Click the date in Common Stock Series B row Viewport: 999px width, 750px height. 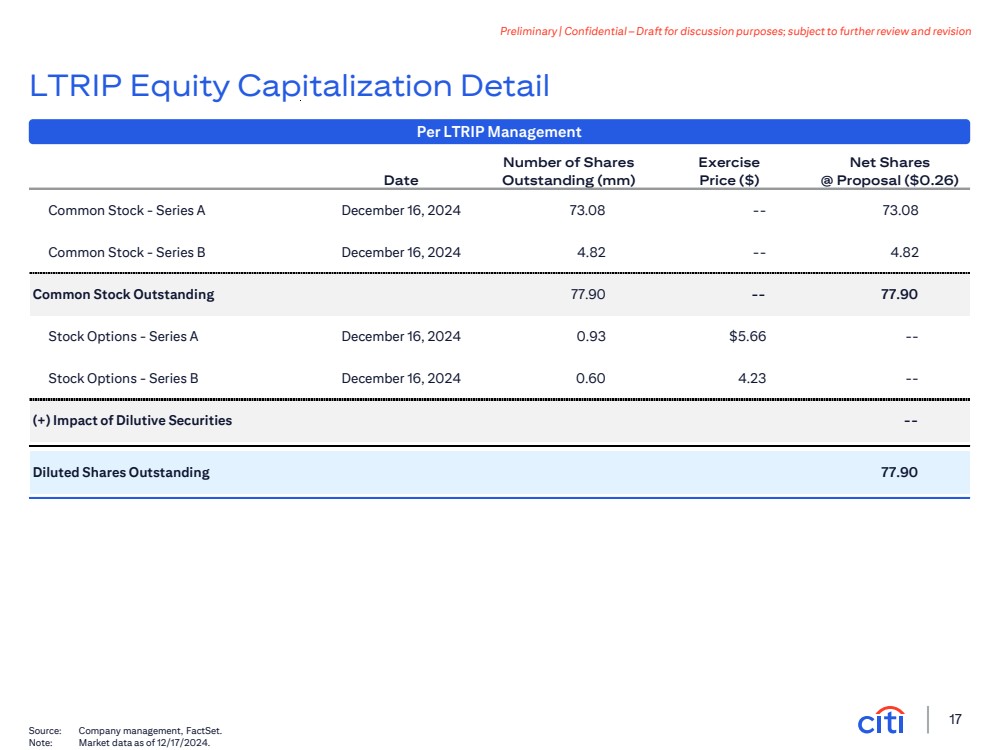point(401,252)
